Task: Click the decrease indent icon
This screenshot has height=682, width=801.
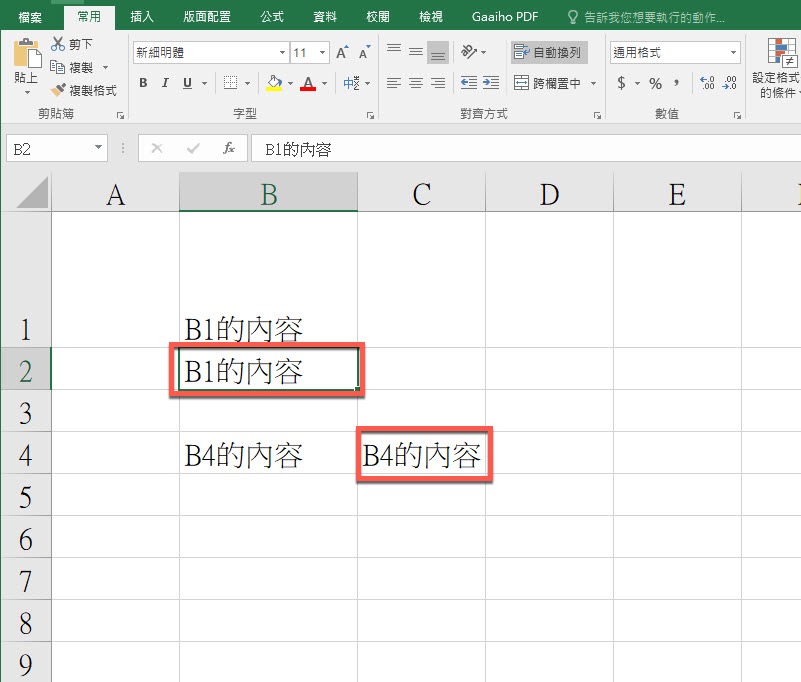Action: click(468, 82)
